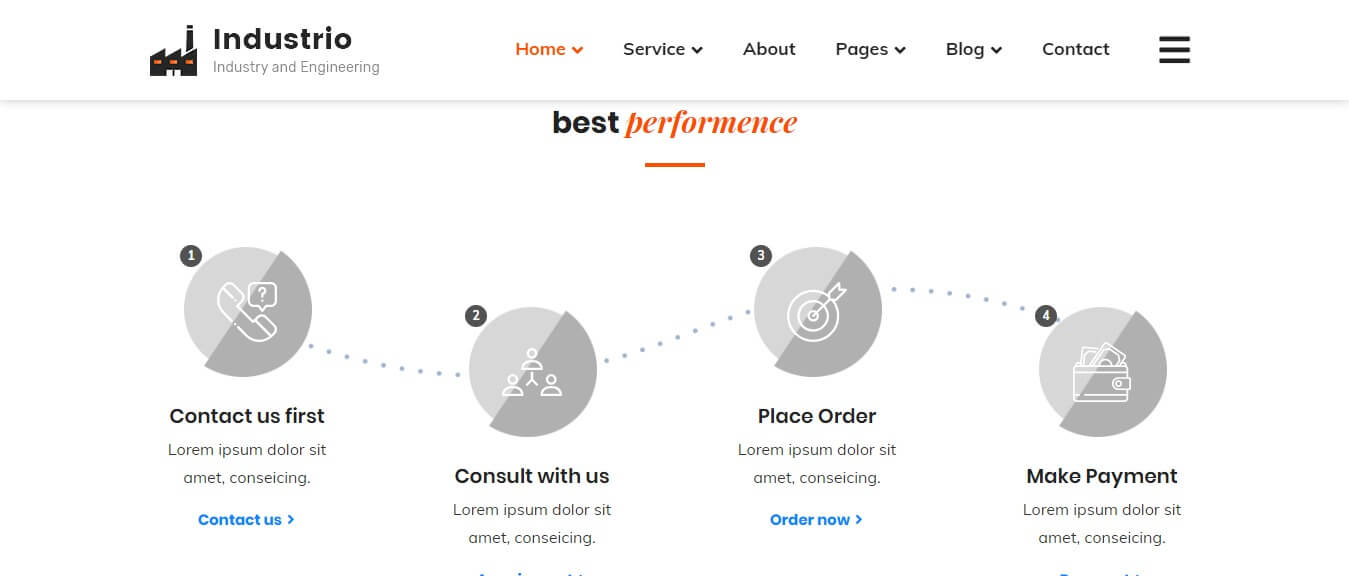Click the phone question circle icon
Viewport: 1349px width, 576px height.
[x=248, y=311]
